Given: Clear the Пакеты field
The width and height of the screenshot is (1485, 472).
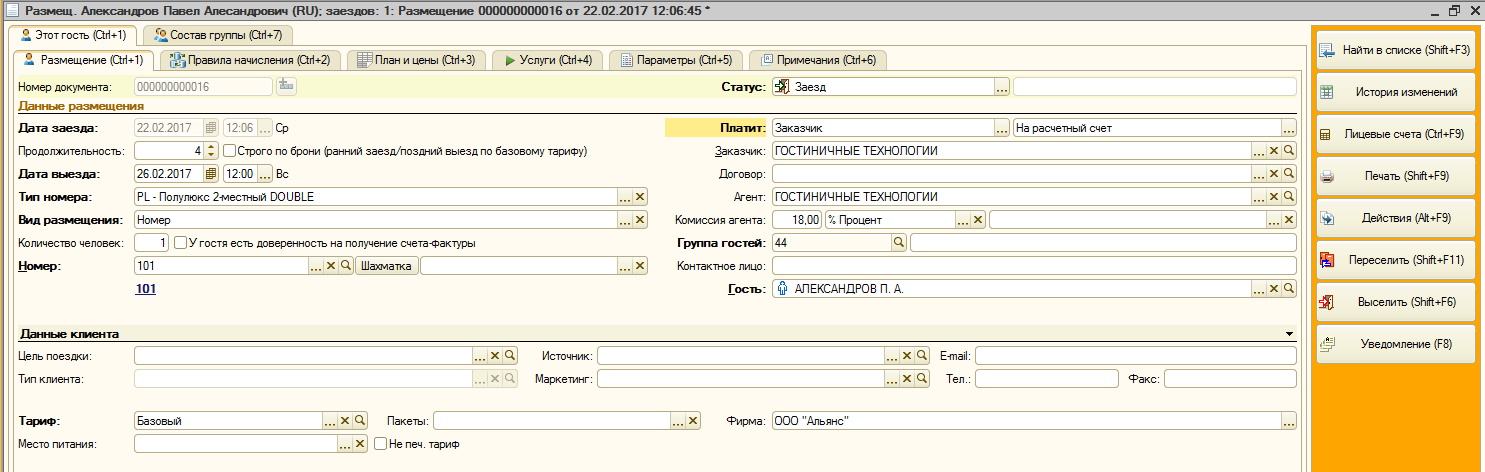Looking at the screenshot, I should click(x=693, y=421).
